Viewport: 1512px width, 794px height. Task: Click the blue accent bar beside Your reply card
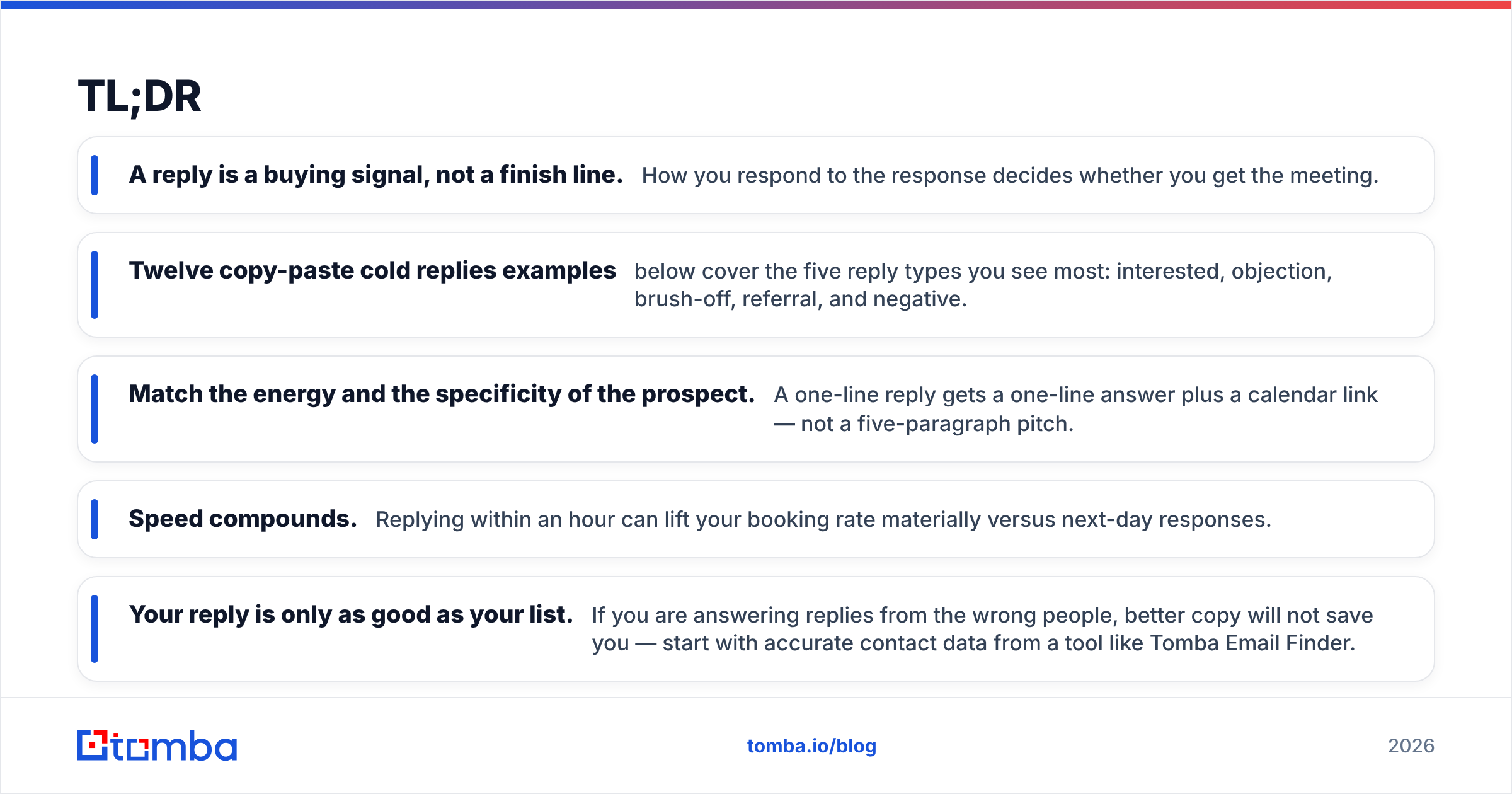point(94,629)
